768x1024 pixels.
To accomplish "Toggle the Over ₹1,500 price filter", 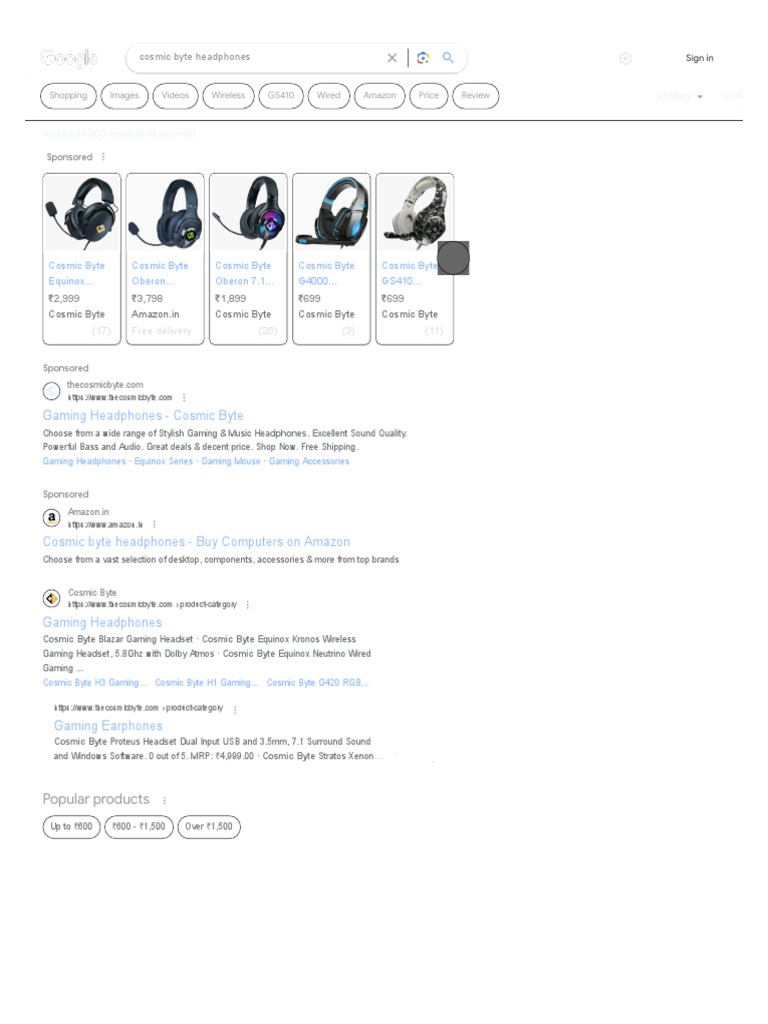I will click(x=209, y=827).
